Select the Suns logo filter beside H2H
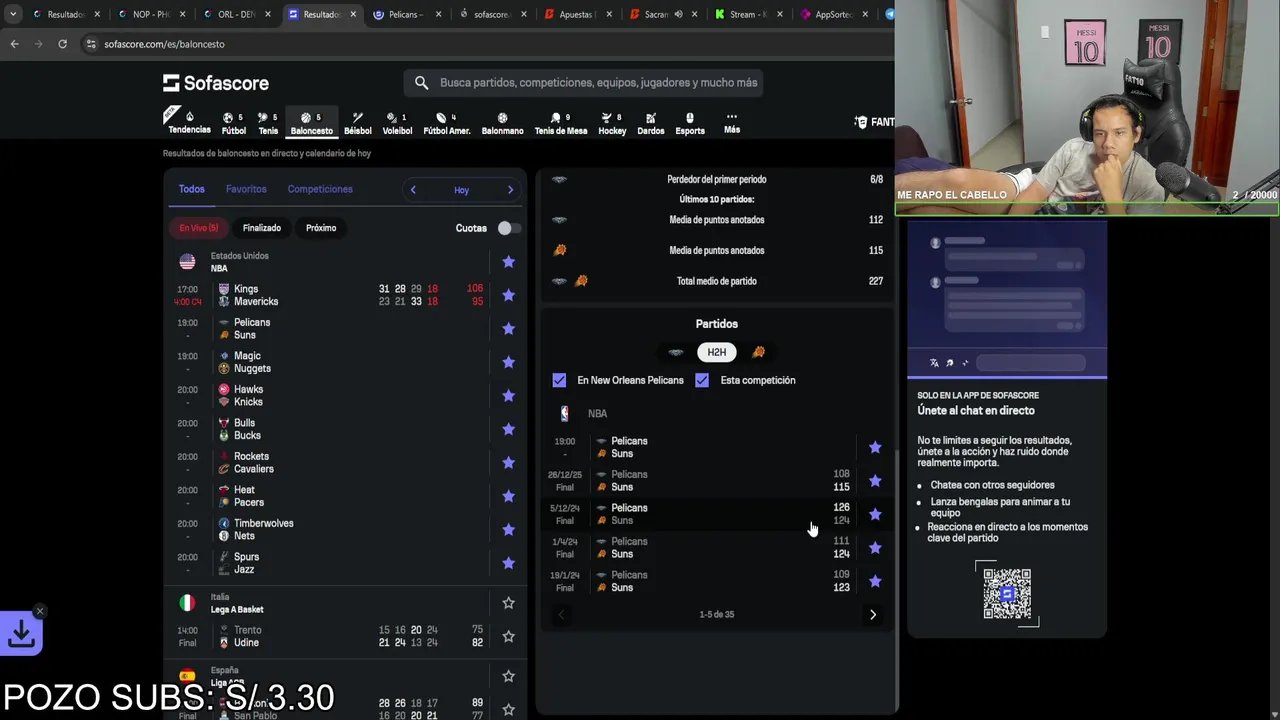The height and width of the screenshot is (720, 1280). click(x=758, y=352)
